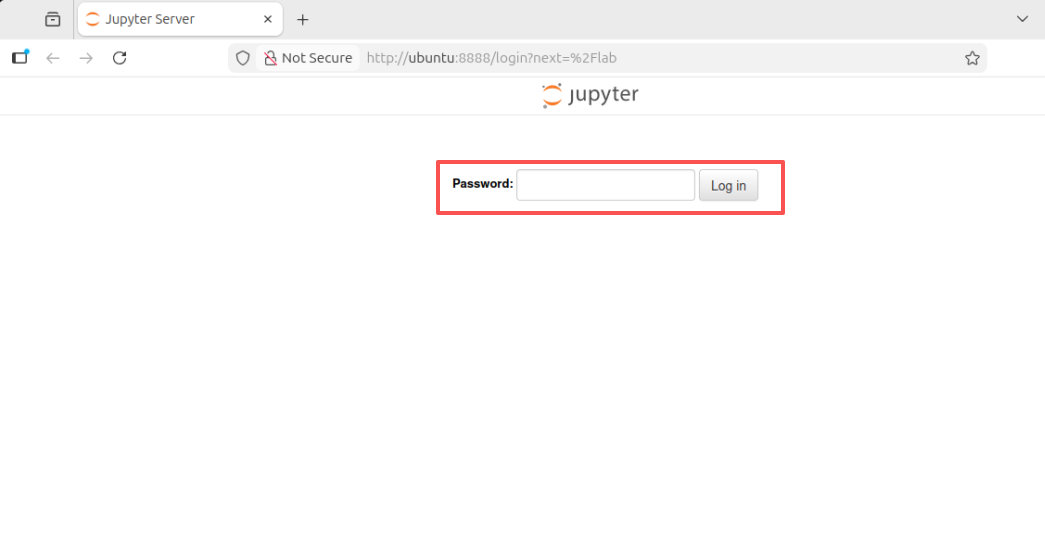
Task: Click the Password: label text
Action: (x=483, y=184)
